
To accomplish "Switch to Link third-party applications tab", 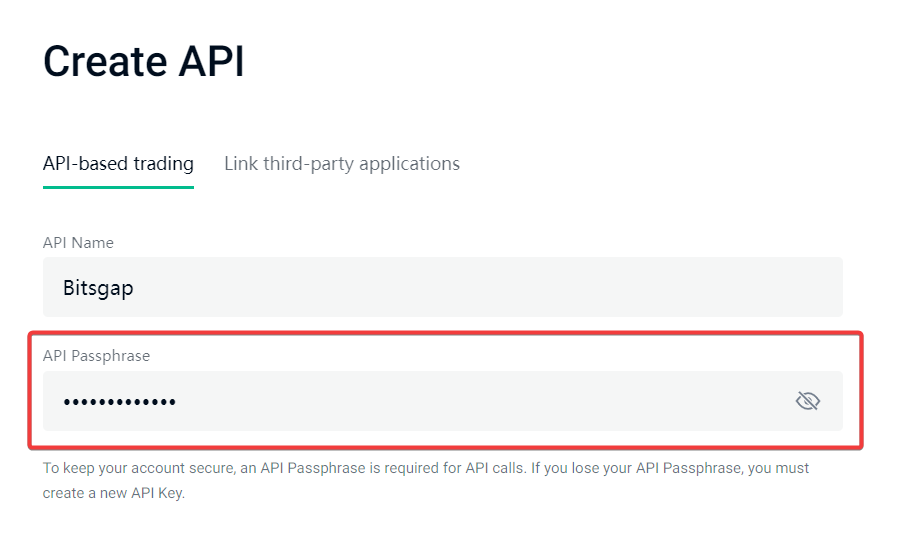I will [x=342, y=163].
